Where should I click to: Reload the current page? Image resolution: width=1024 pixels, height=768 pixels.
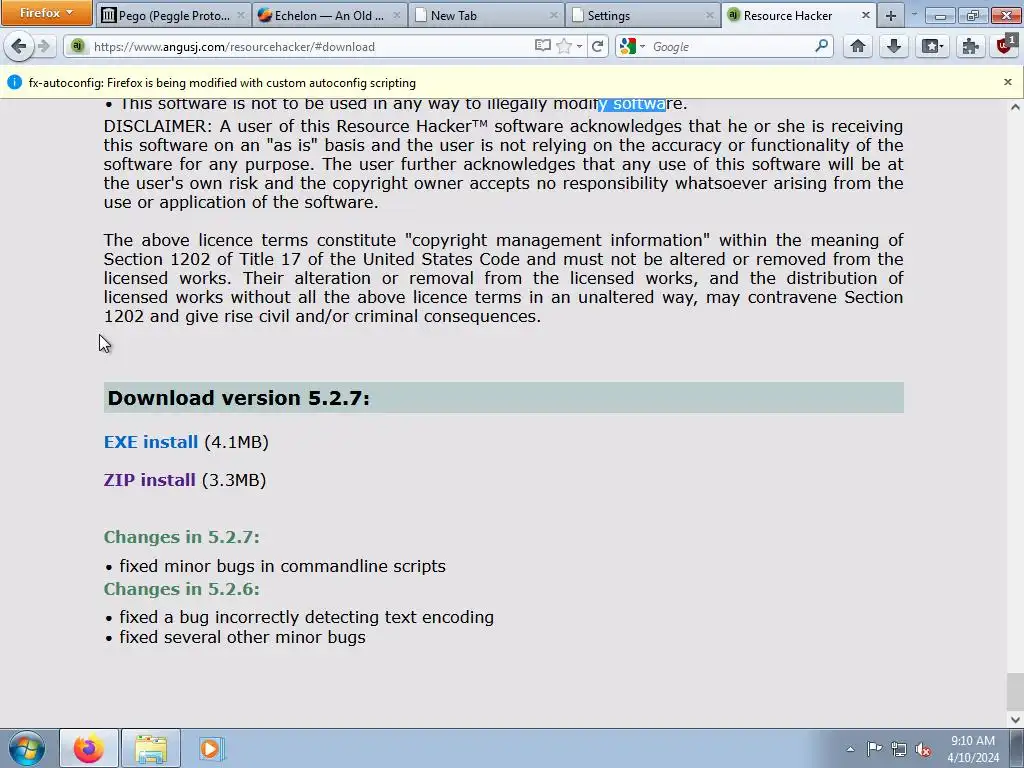597,46
